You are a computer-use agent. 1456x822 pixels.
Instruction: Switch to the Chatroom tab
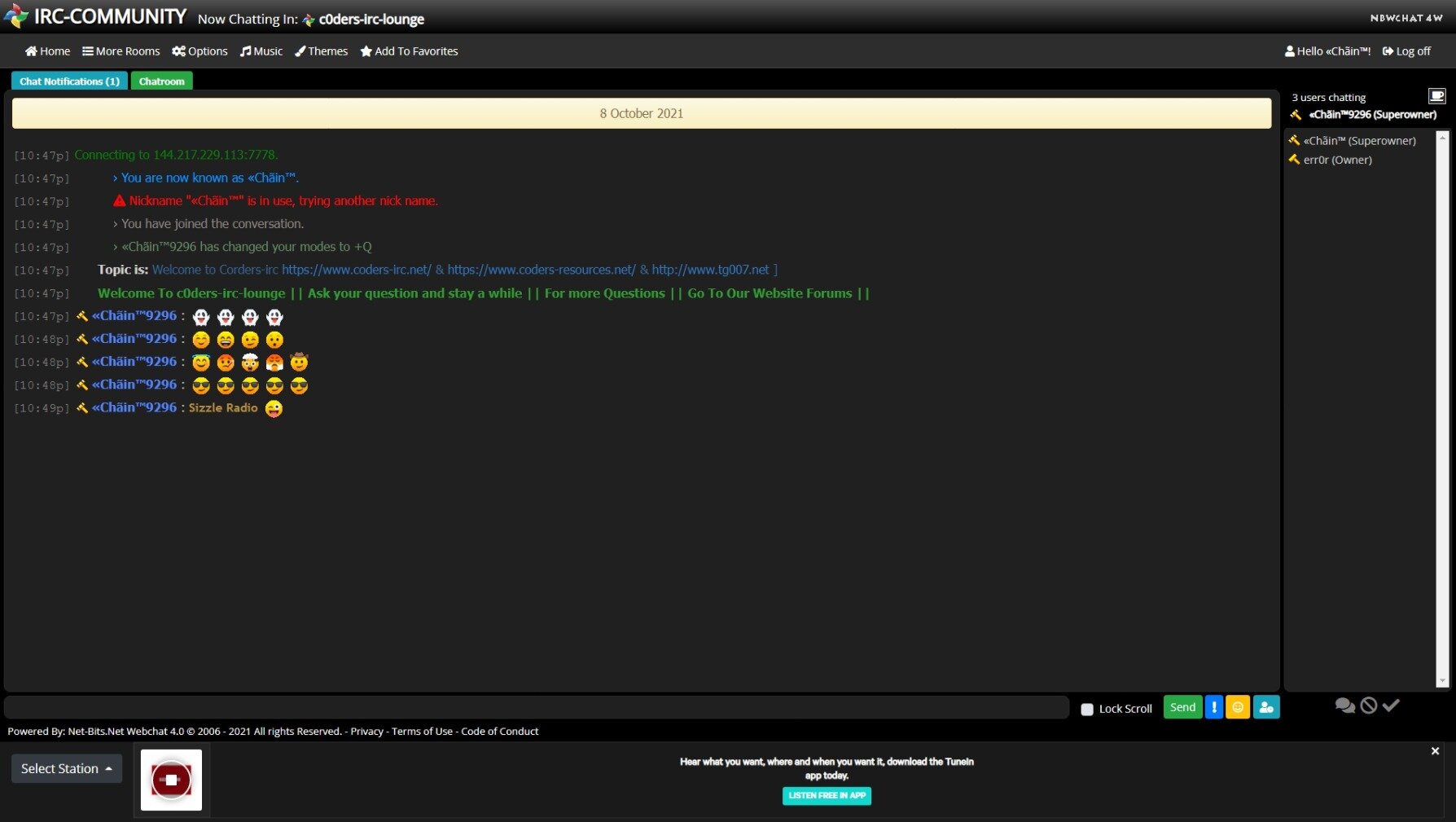tap(161, 81)
